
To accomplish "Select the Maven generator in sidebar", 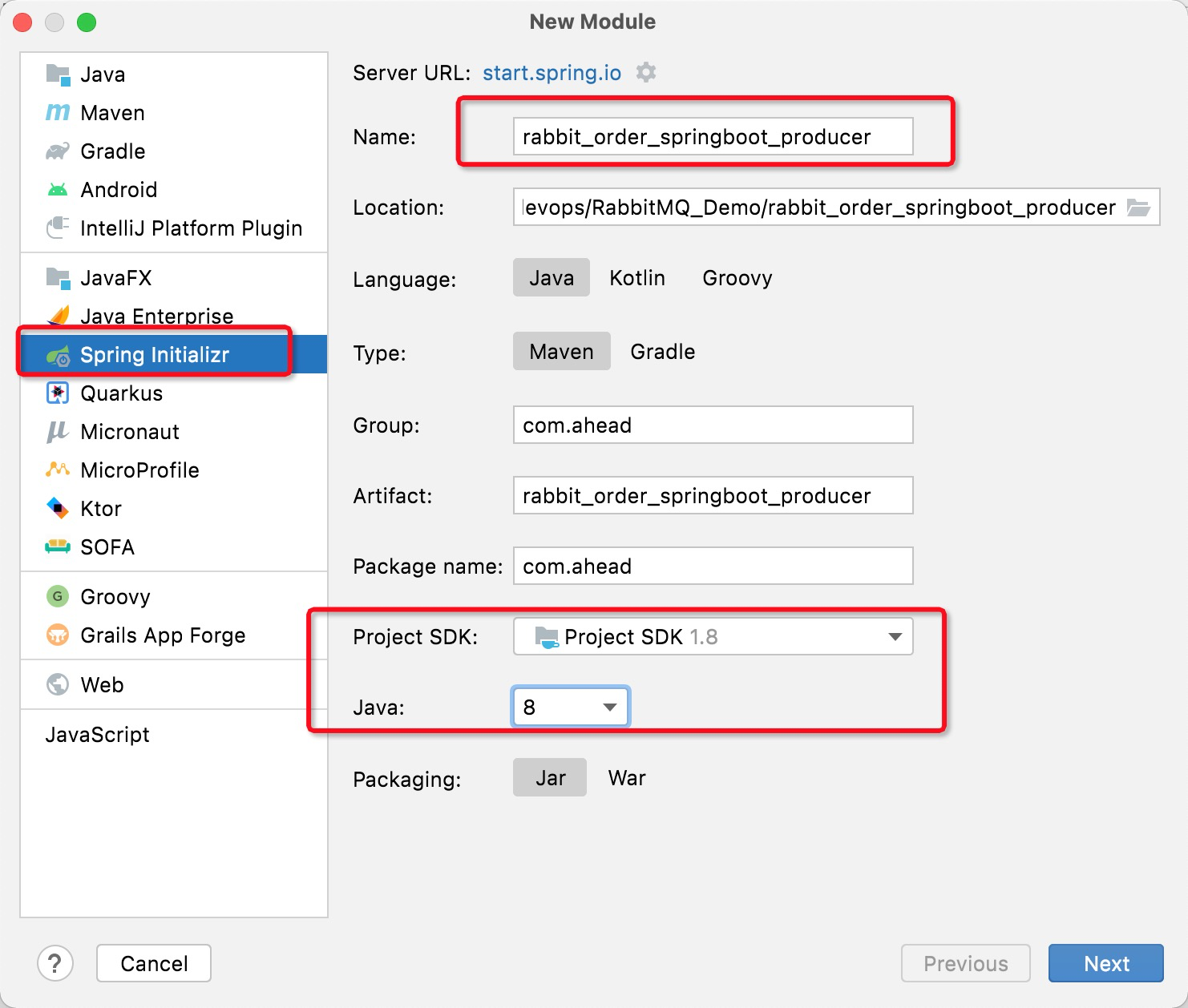I will click(x=111, y=112).
